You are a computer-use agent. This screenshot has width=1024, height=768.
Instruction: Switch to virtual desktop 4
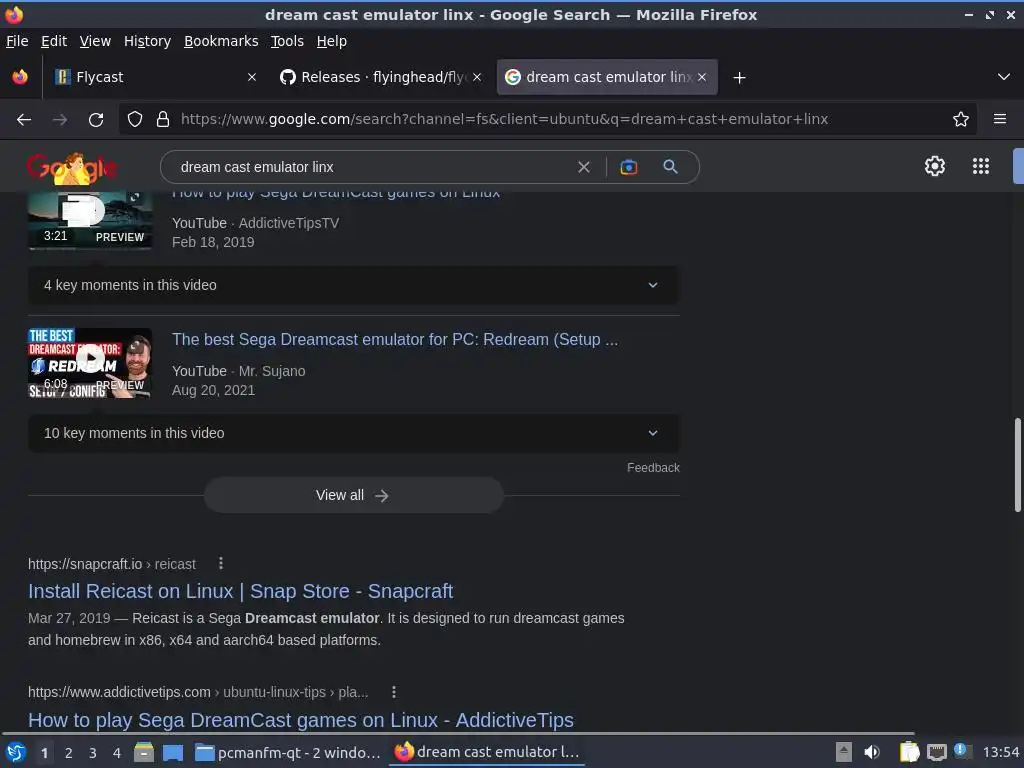[x=117, y=753]
